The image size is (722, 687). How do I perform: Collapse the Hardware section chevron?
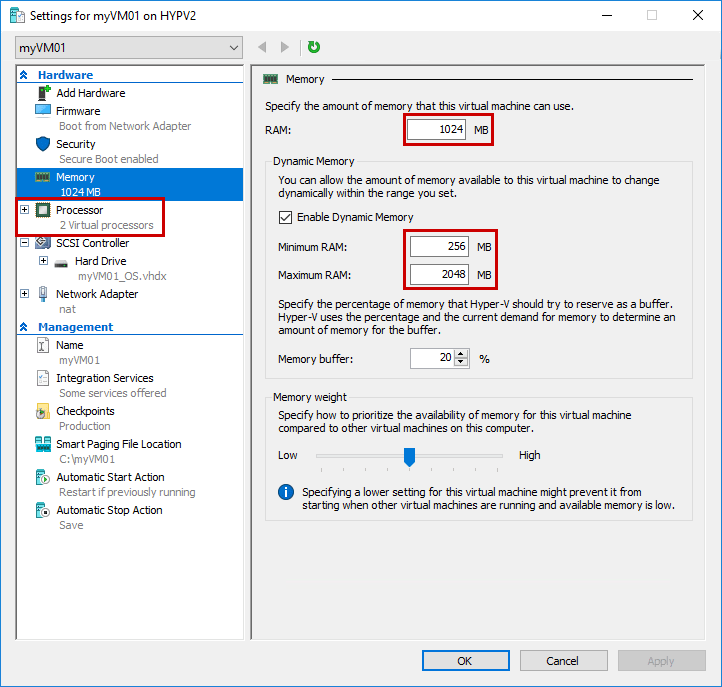(x=24, y=75)
